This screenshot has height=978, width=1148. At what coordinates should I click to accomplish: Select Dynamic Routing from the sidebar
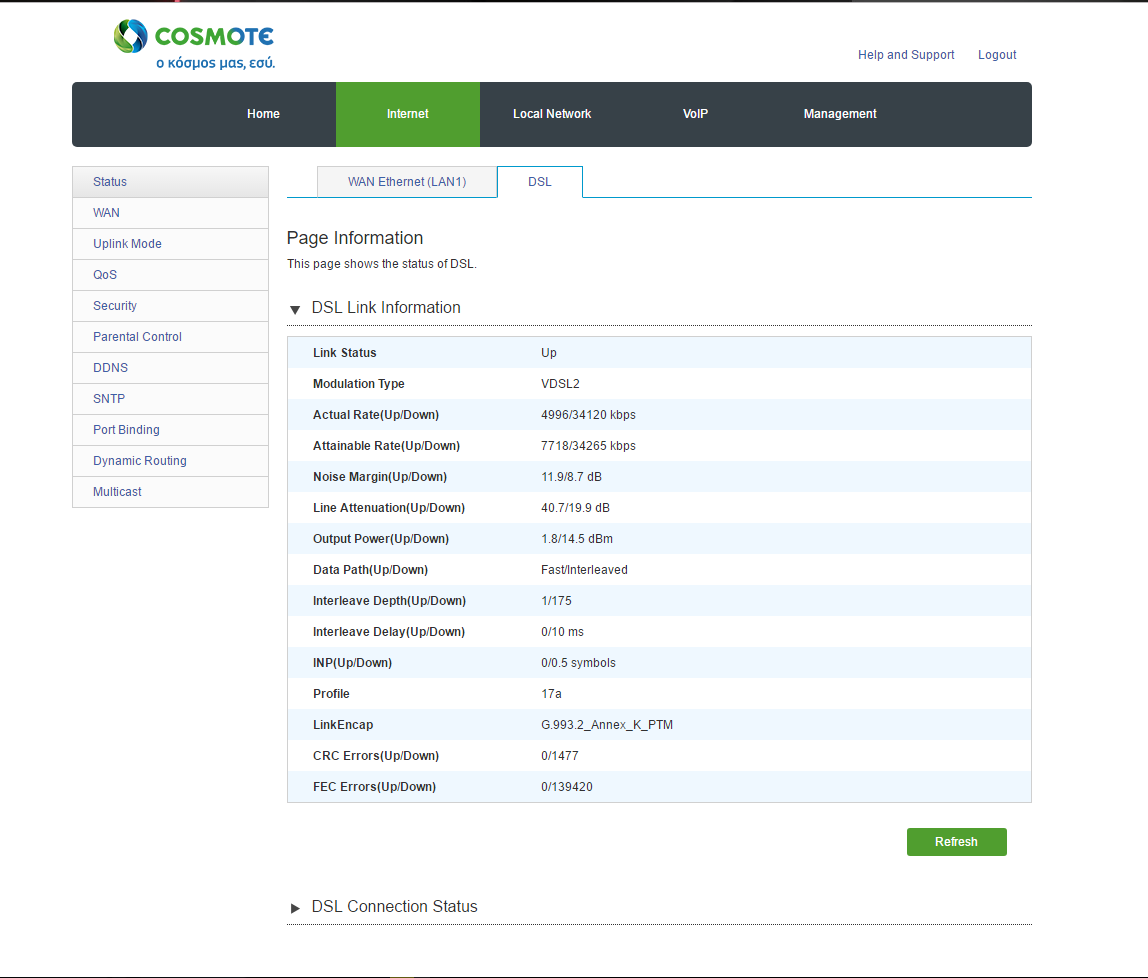tap(140, 461)
